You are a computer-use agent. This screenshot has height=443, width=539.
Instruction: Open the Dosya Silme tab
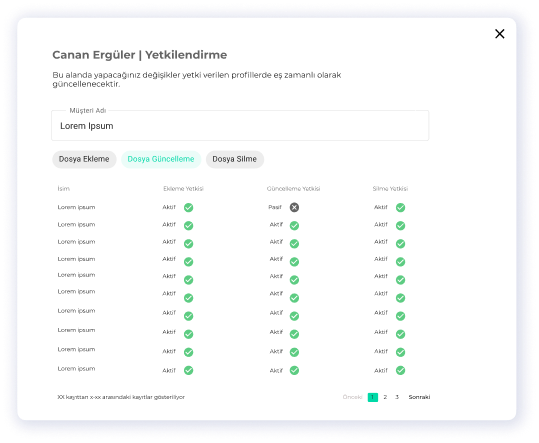click(x=235, y=159)
